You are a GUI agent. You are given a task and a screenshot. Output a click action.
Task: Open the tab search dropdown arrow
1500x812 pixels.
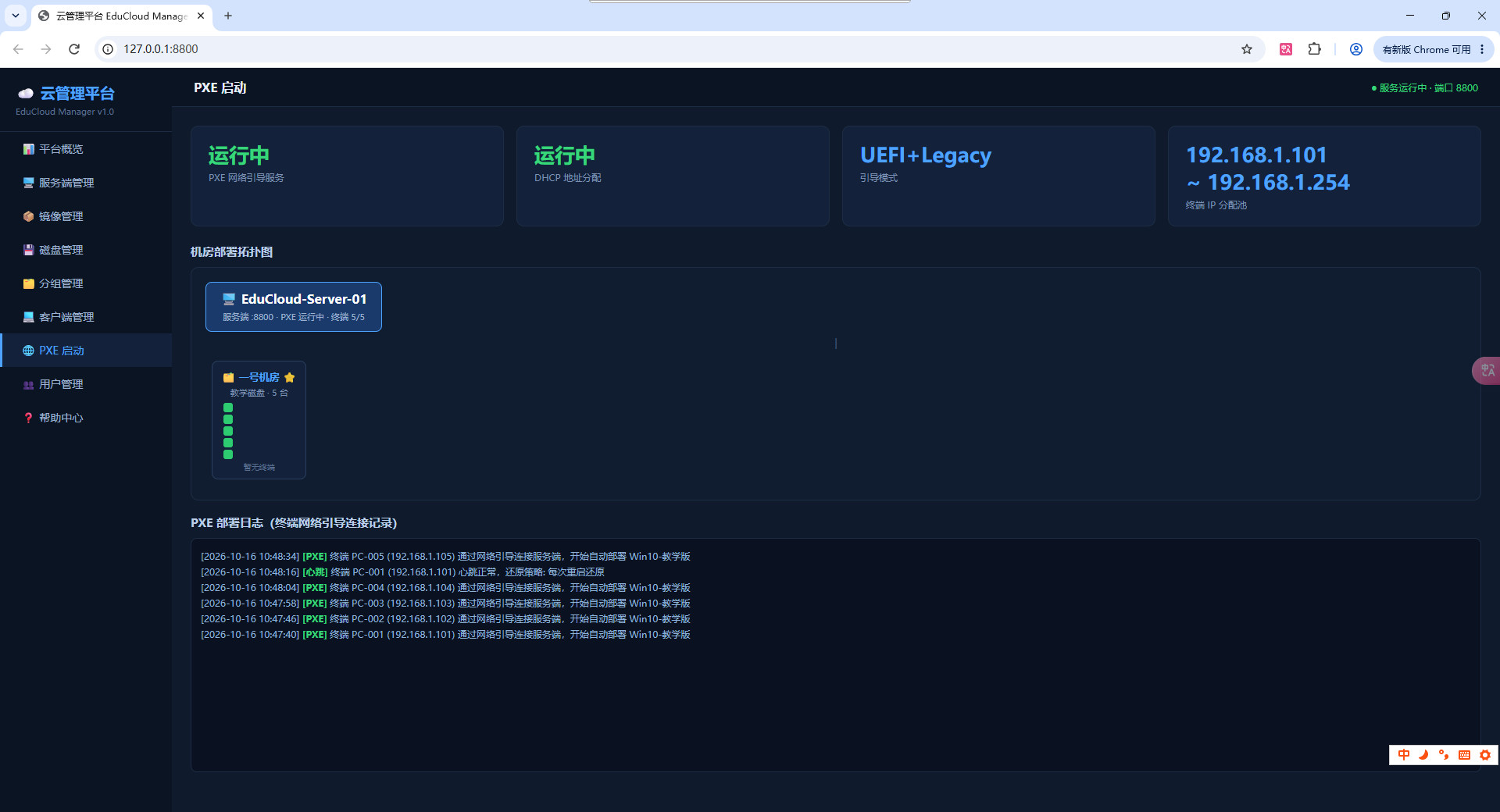(x=16, y=16)
